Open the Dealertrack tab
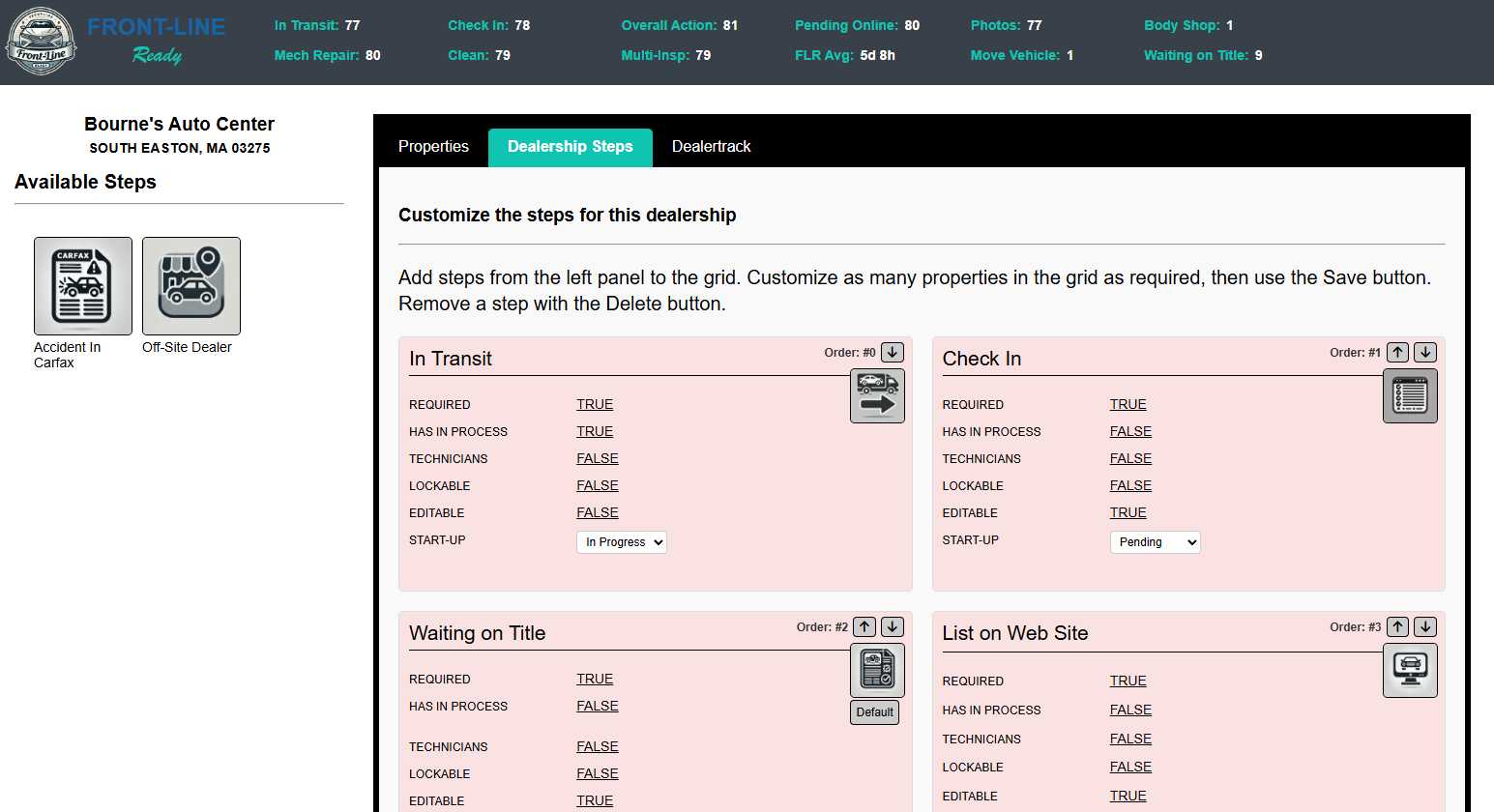This screenshot has width=1494, height=812. [x=711, y=147]
